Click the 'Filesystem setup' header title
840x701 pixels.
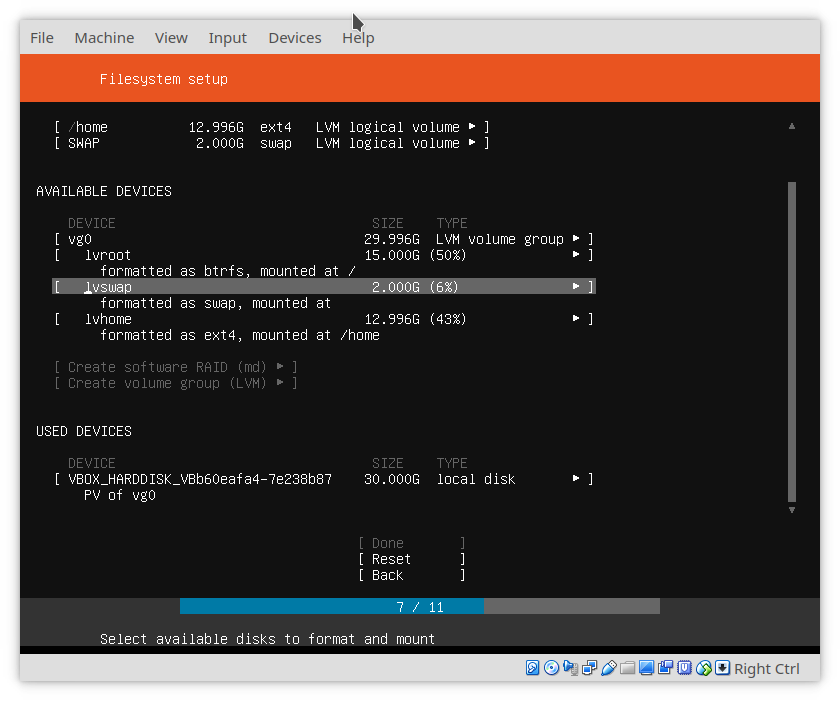point(163,79)
